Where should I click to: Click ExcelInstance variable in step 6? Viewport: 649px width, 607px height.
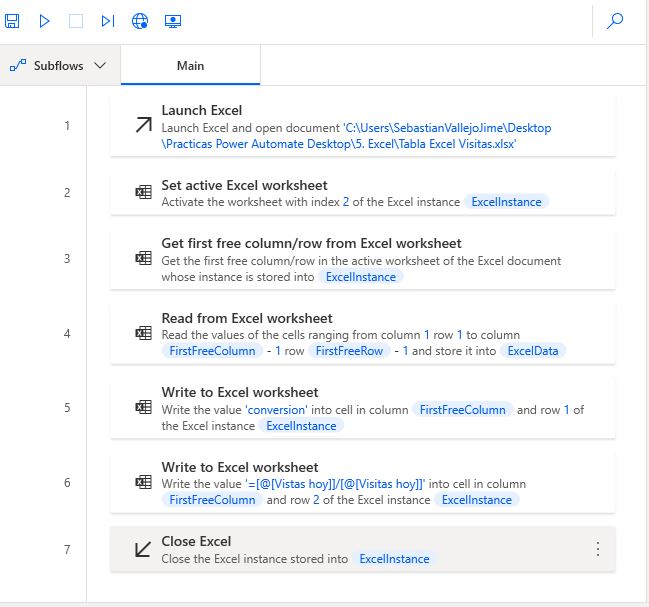click(x=476, y=500)
